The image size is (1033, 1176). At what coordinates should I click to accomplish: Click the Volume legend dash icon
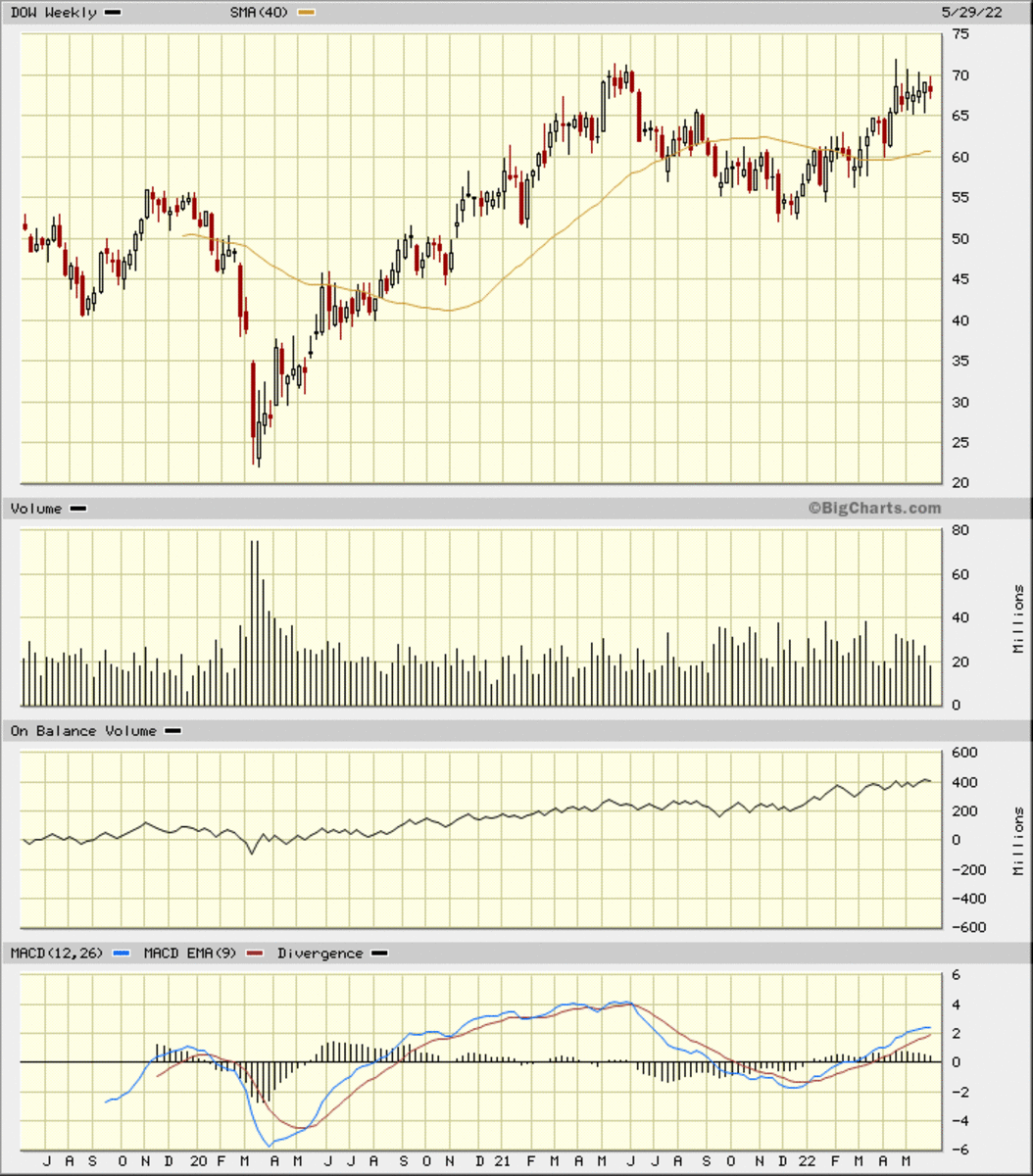[78, 508]
